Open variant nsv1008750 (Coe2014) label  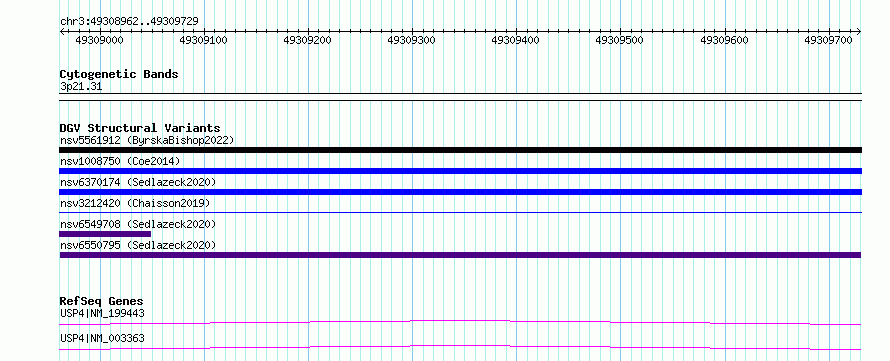tap(120, 161)
